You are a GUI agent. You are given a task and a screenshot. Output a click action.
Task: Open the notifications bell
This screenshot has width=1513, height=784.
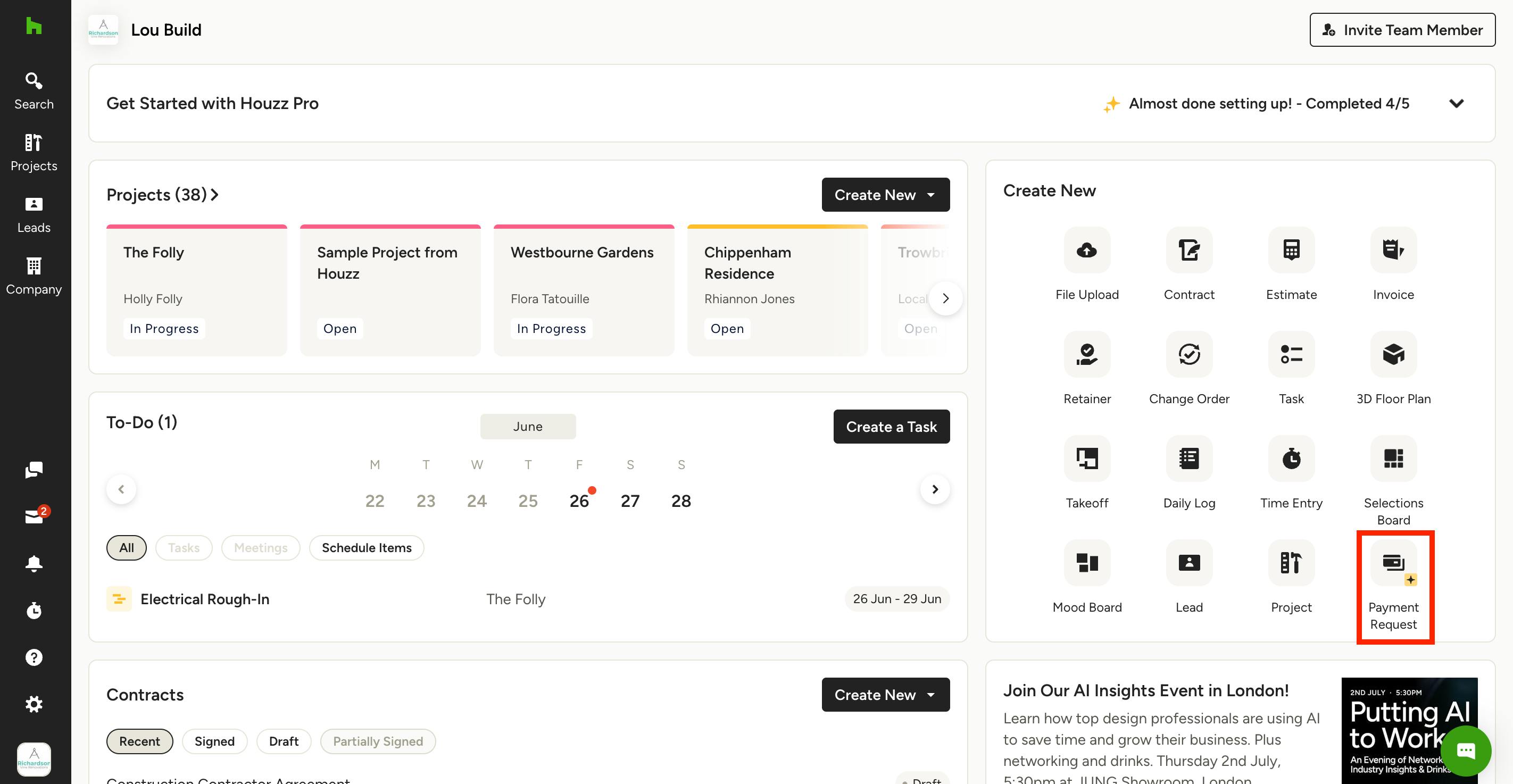pos(34,563)
